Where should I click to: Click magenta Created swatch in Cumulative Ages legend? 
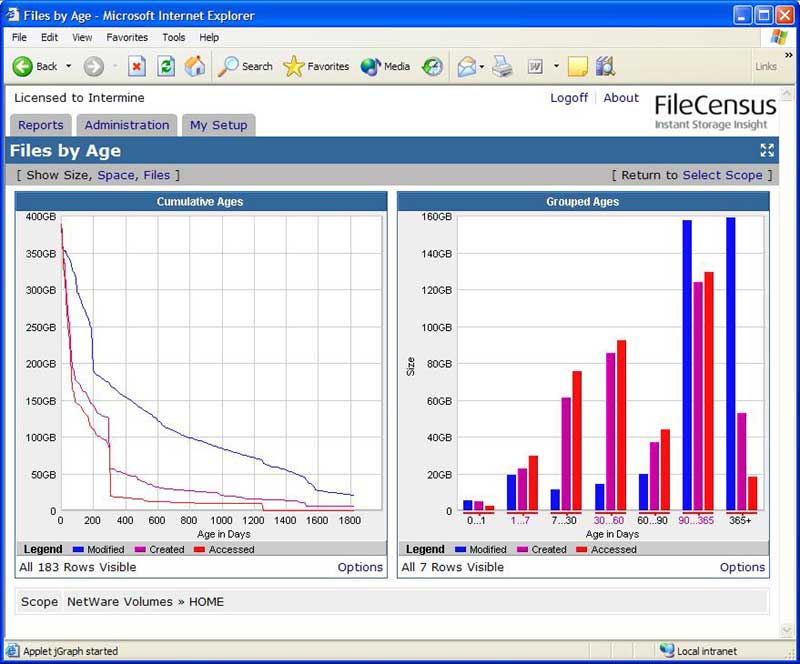(x=140, y=549)
